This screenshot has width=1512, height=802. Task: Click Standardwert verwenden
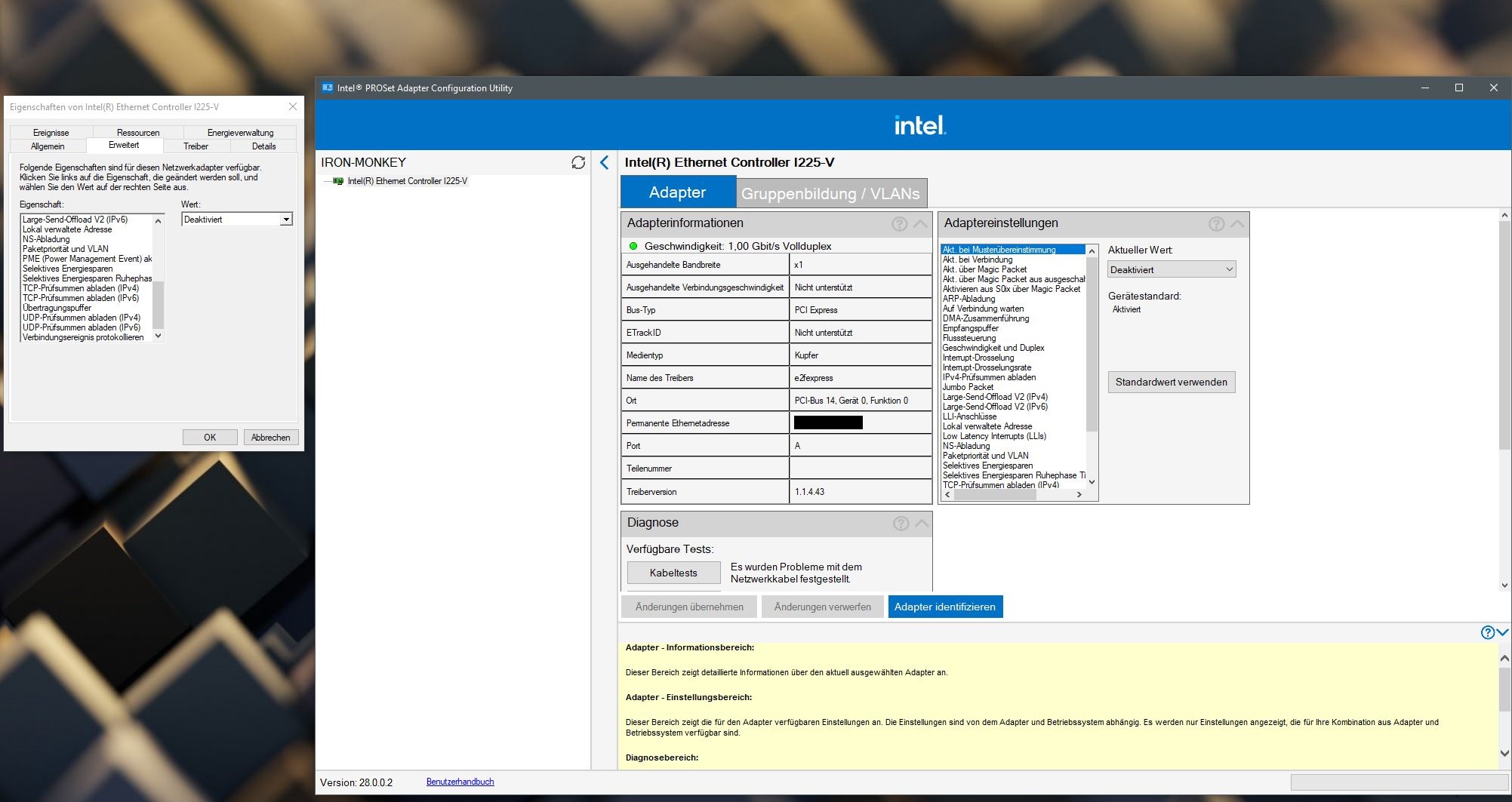(x=1172, y=382)
